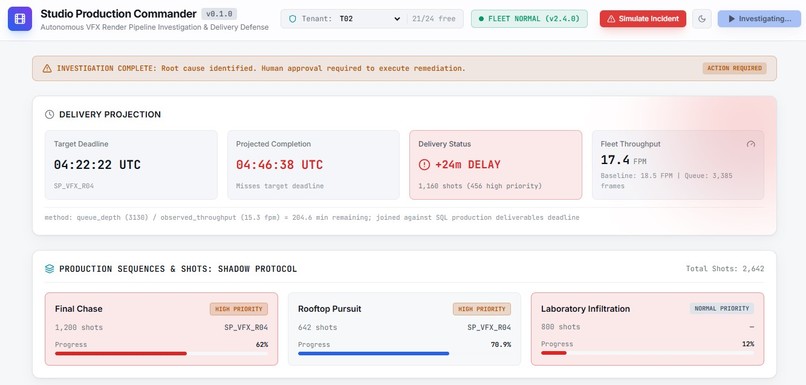
Task: Click the warning triangle in the investigation banner
Action: click(x=47, y=68)
